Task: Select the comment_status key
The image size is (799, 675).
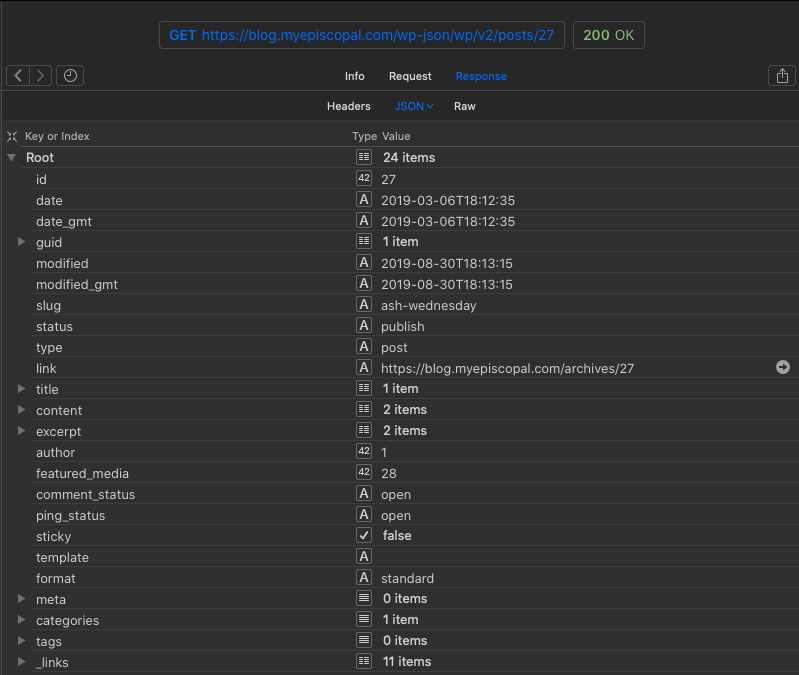Action: pos(86,494)
